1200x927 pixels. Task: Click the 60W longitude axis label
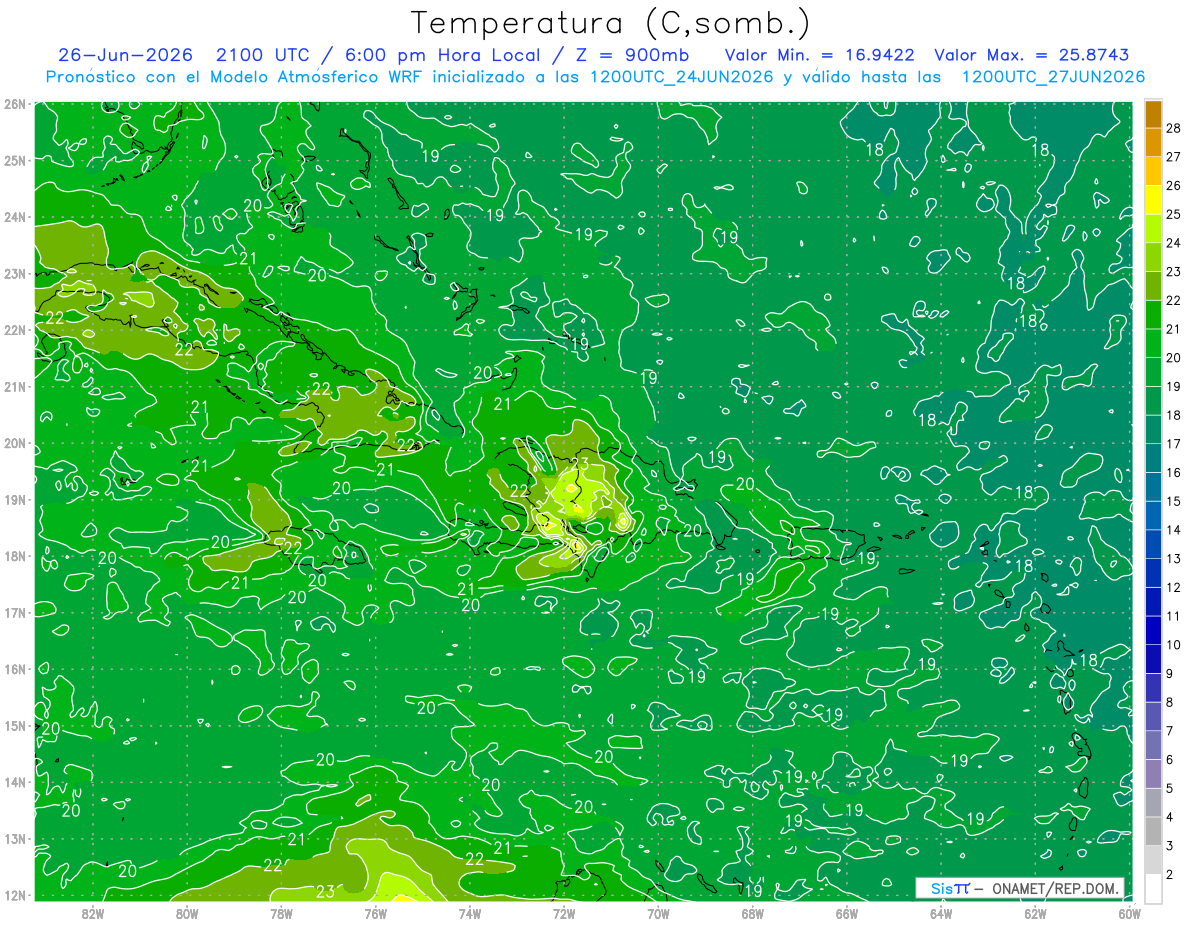coord(1129,913)
